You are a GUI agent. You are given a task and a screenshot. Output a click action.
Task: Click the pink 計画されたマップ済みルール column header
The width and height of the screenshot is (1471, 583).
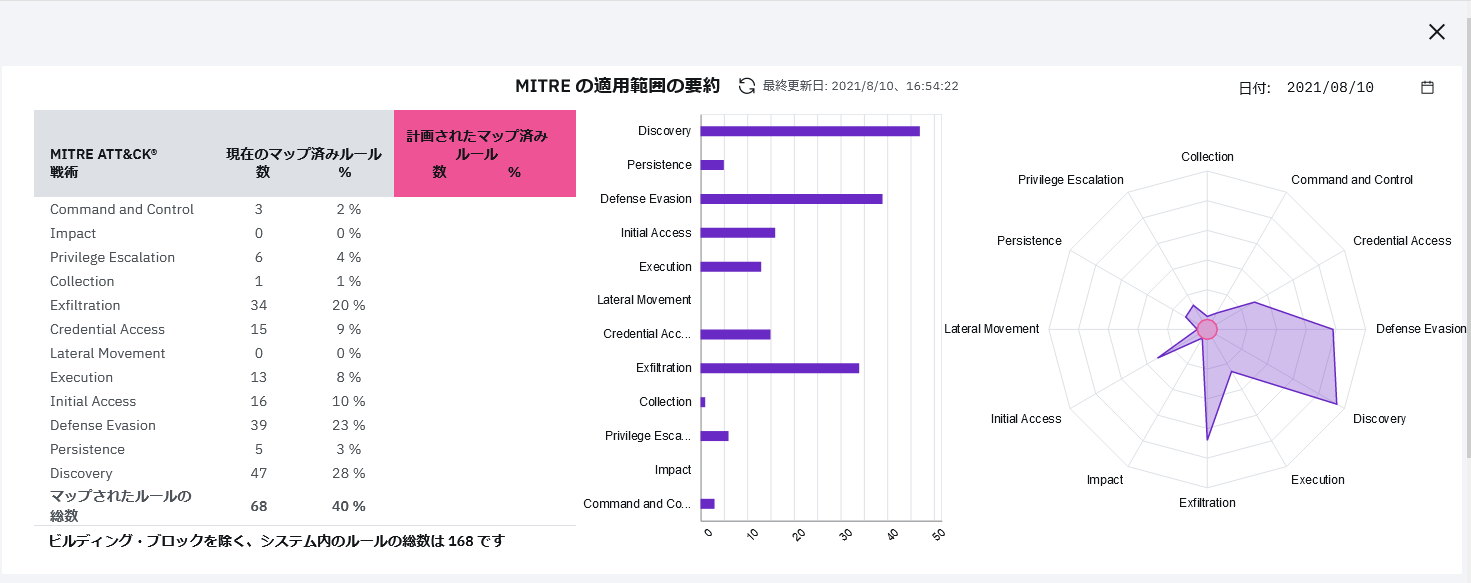click(x=485, y=153)
